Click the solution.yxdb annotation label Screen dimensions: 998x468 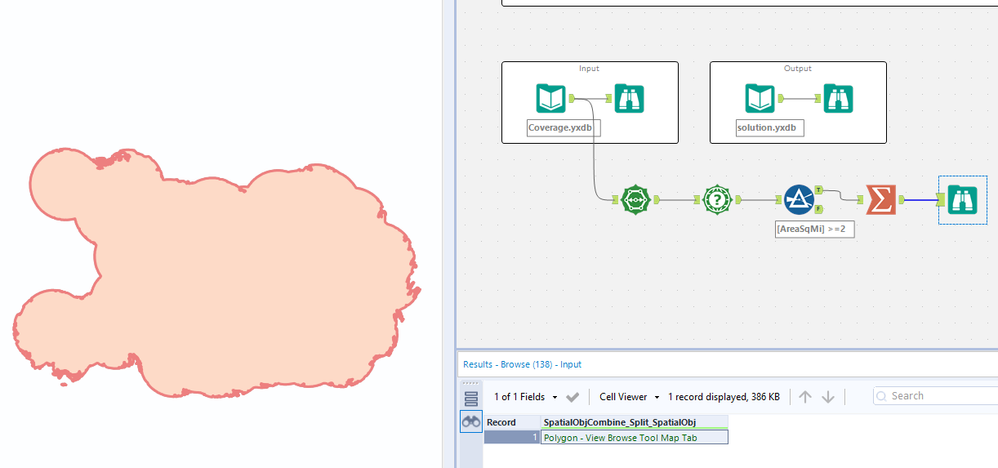[770, 128]
